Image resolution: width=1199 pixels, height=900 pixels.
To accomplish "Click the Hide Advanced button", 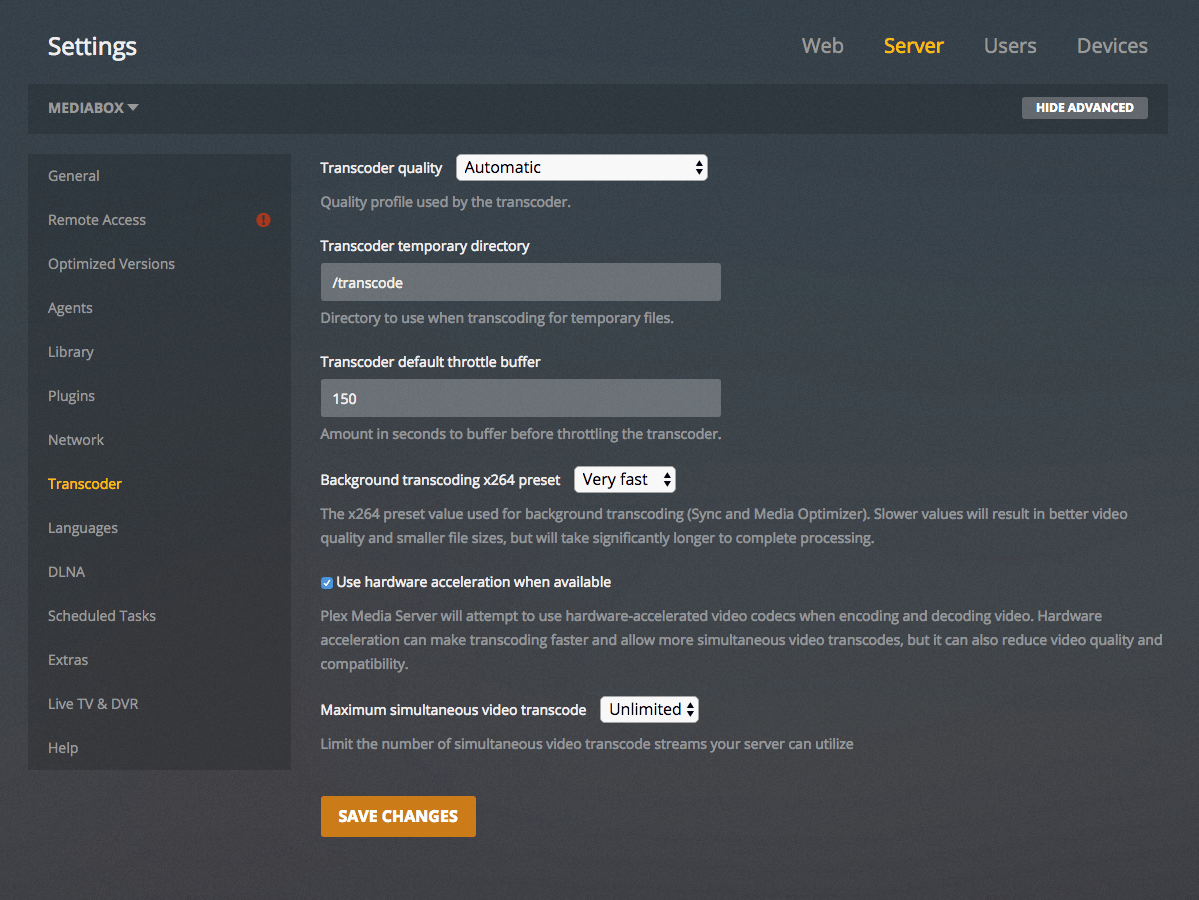I will 1084,108.
